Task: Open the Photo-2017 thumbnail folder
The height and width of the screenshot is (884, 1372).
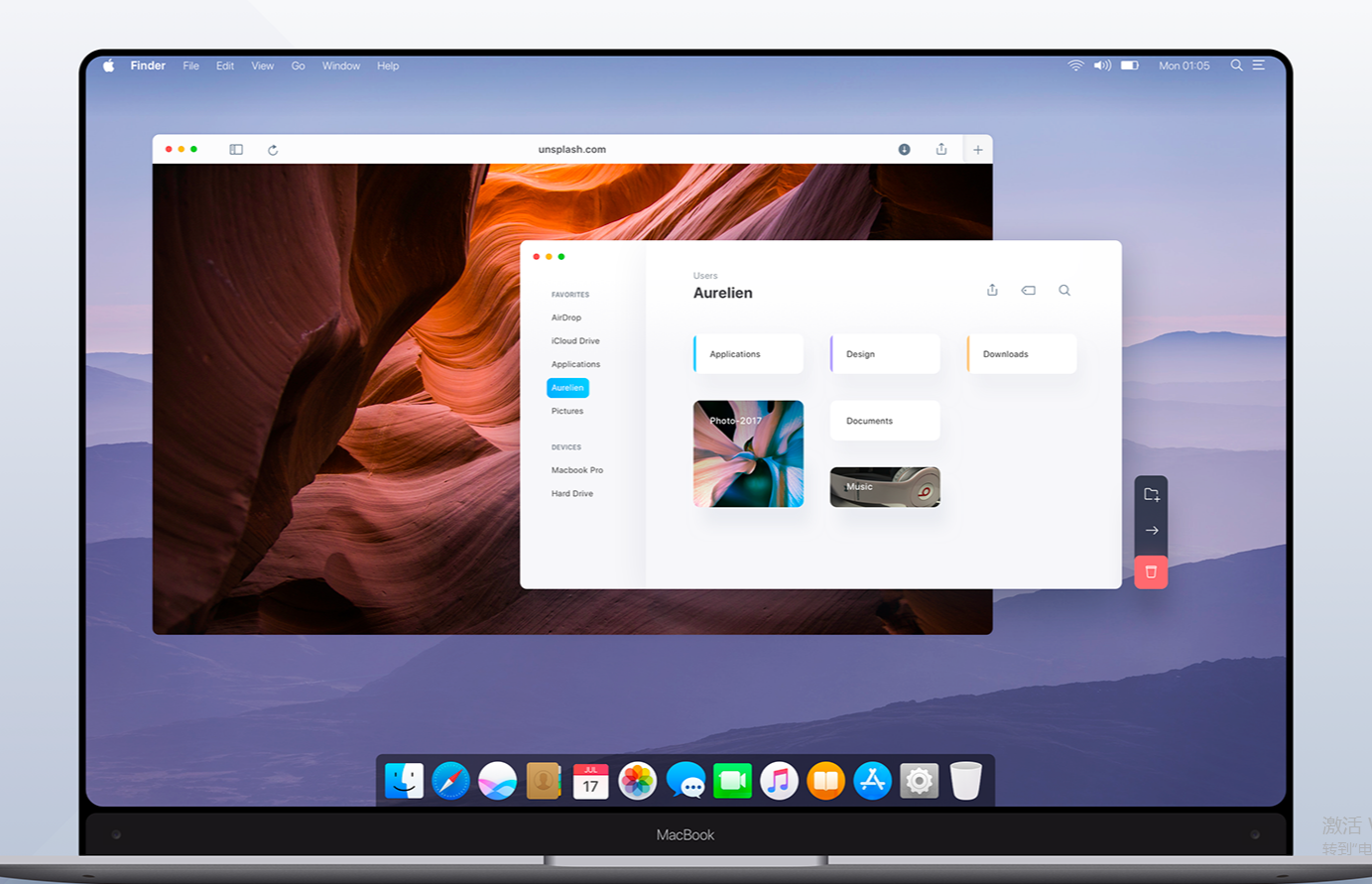Action: point(748,454)
